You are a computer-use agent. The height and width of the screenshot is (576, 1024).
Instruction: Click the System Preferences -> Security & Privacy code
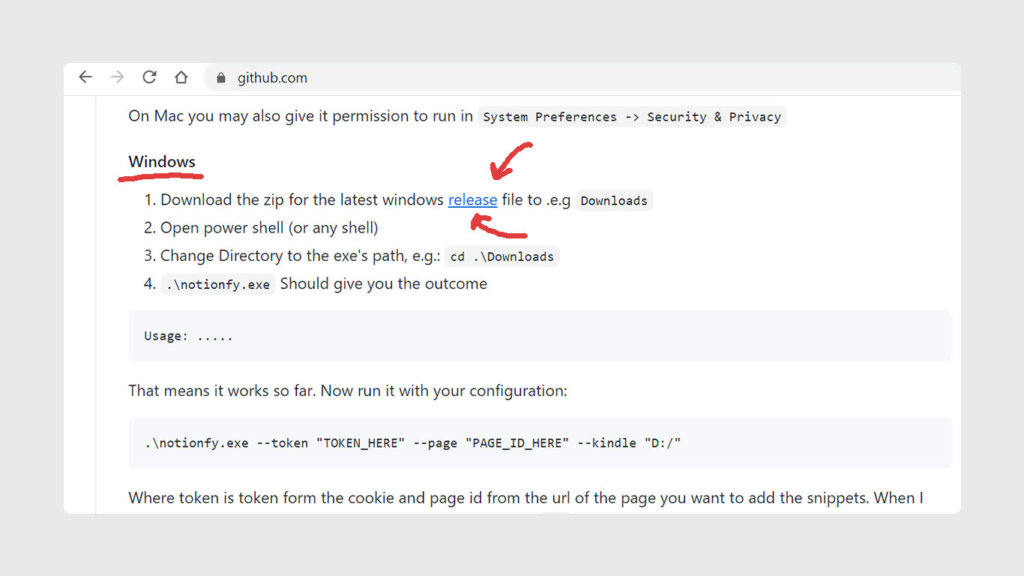tap(631, 117)
